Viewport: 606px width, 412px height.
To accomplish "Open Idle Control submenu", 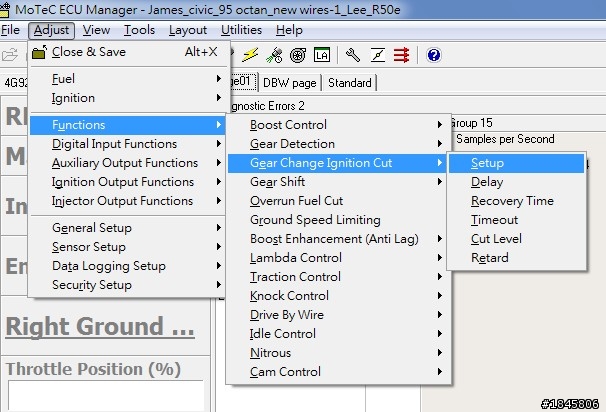I will [338, 334].
